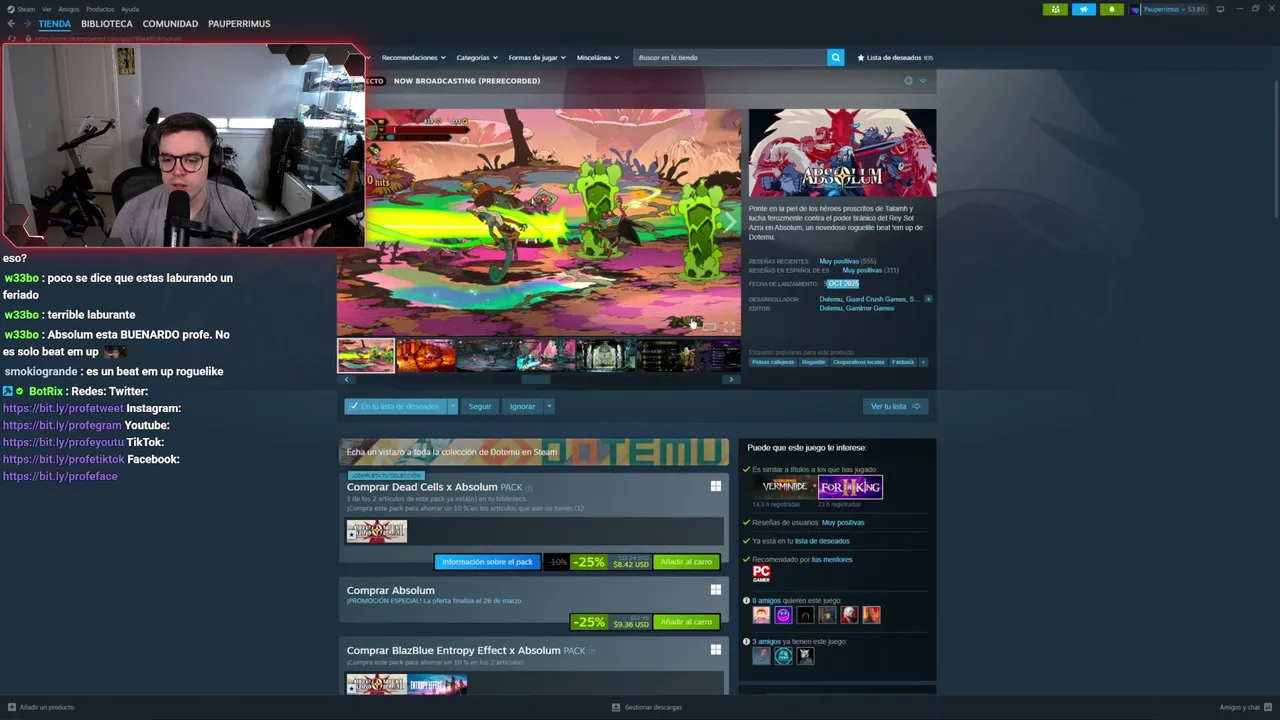The image size is (1280, 720).
Task: Open TIENDA tab
Action: coord(54,24)
